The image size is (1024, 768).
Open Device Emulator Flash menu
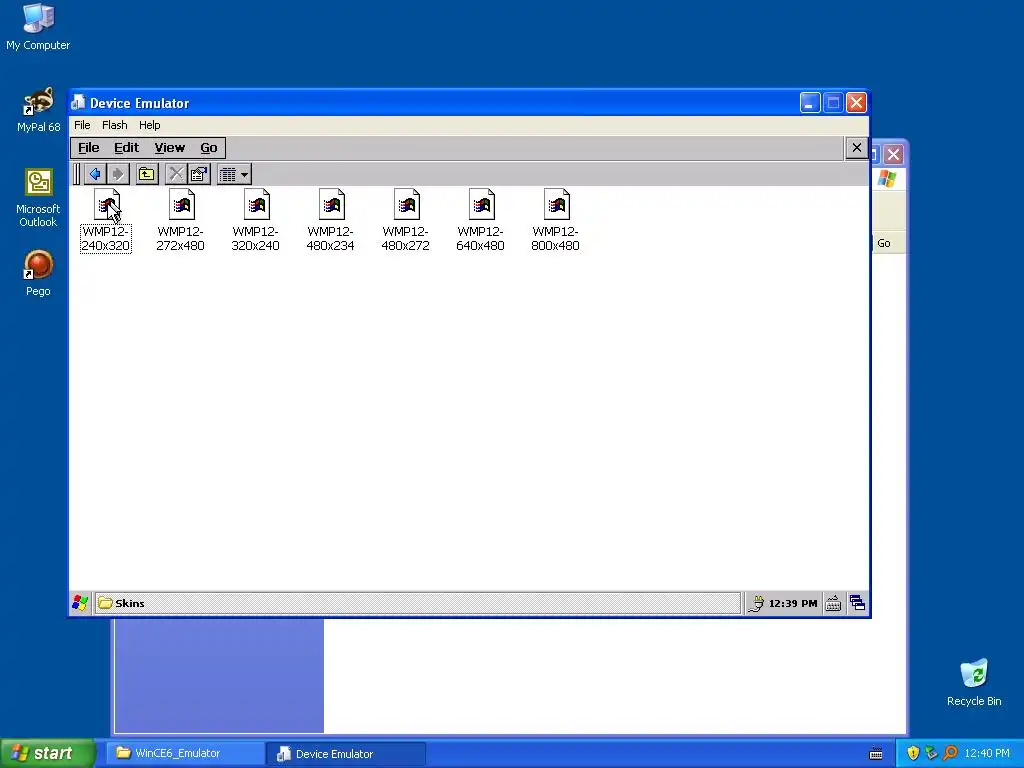point(115,125)
